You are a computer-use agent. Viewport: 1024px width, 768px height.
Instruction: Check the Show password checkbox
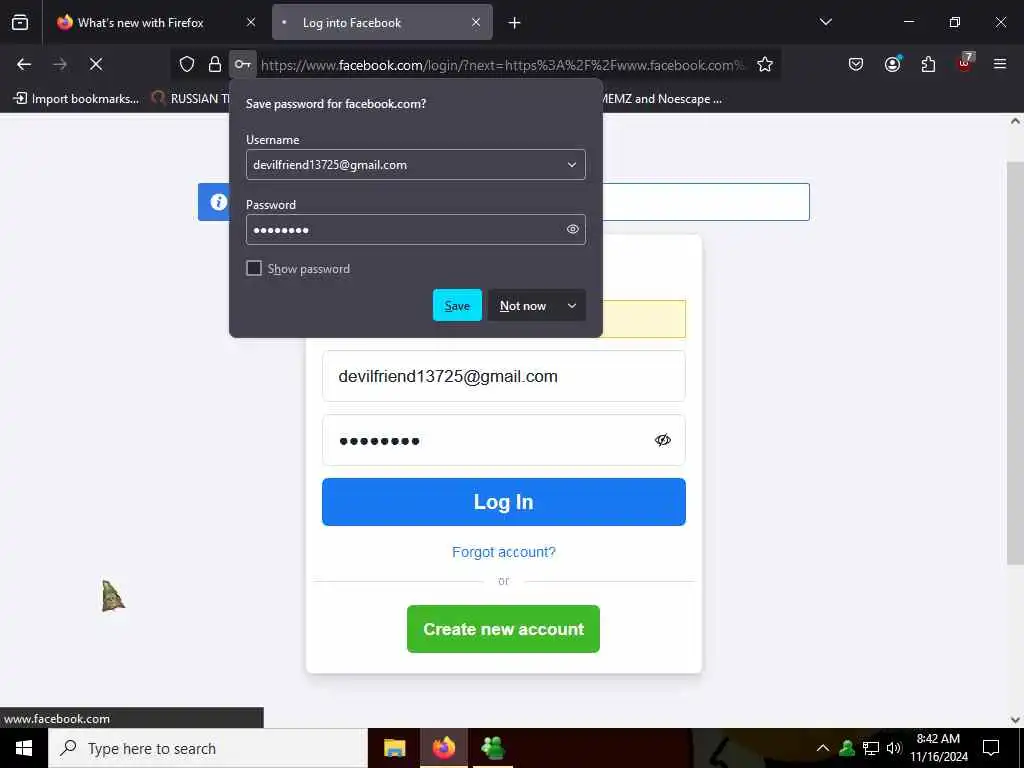tap(254, 268)
